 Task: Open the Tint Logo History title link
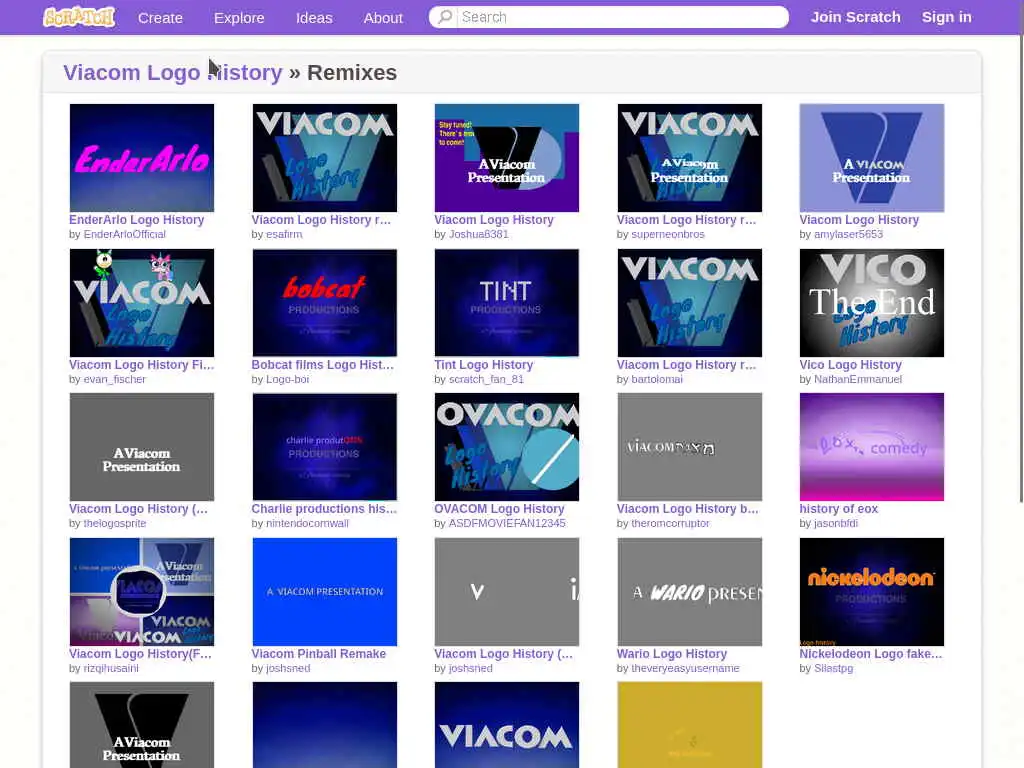point(484,365)
